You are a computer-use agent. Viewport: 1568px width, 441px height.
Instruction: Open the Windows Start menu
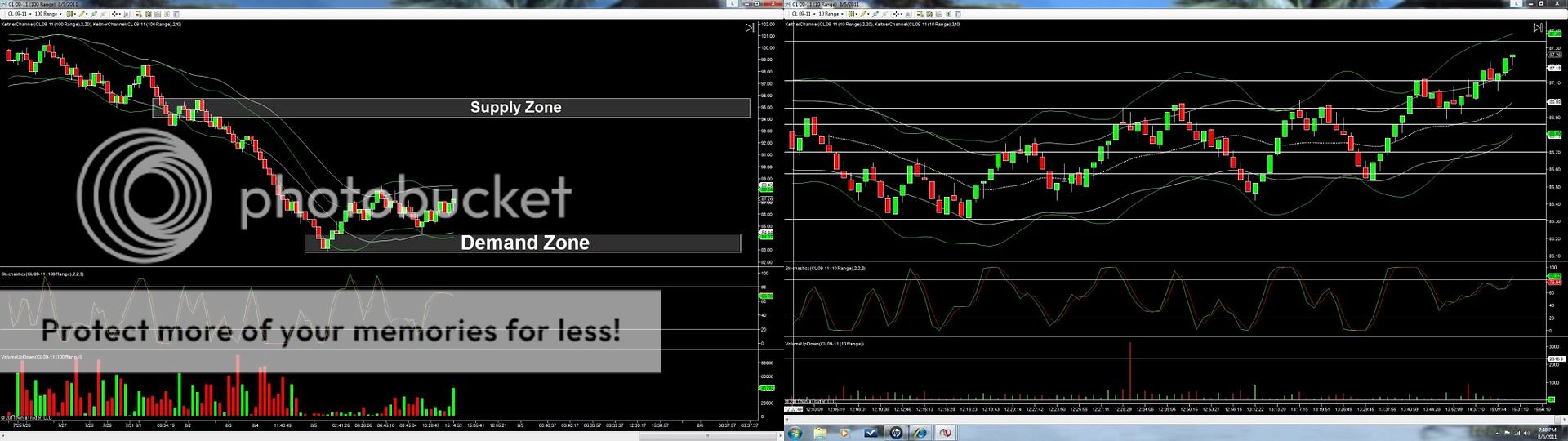pyautogui.click(x=794, y=433)
